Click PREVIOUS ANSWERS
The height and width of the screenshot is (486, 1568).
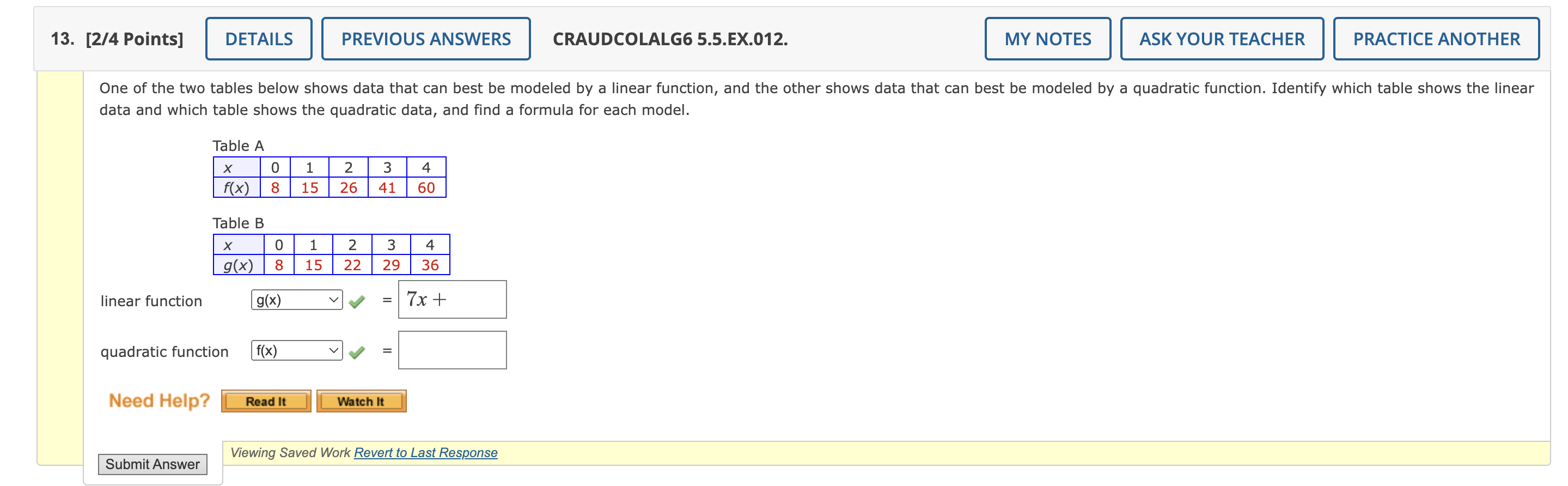pos(425,38)
